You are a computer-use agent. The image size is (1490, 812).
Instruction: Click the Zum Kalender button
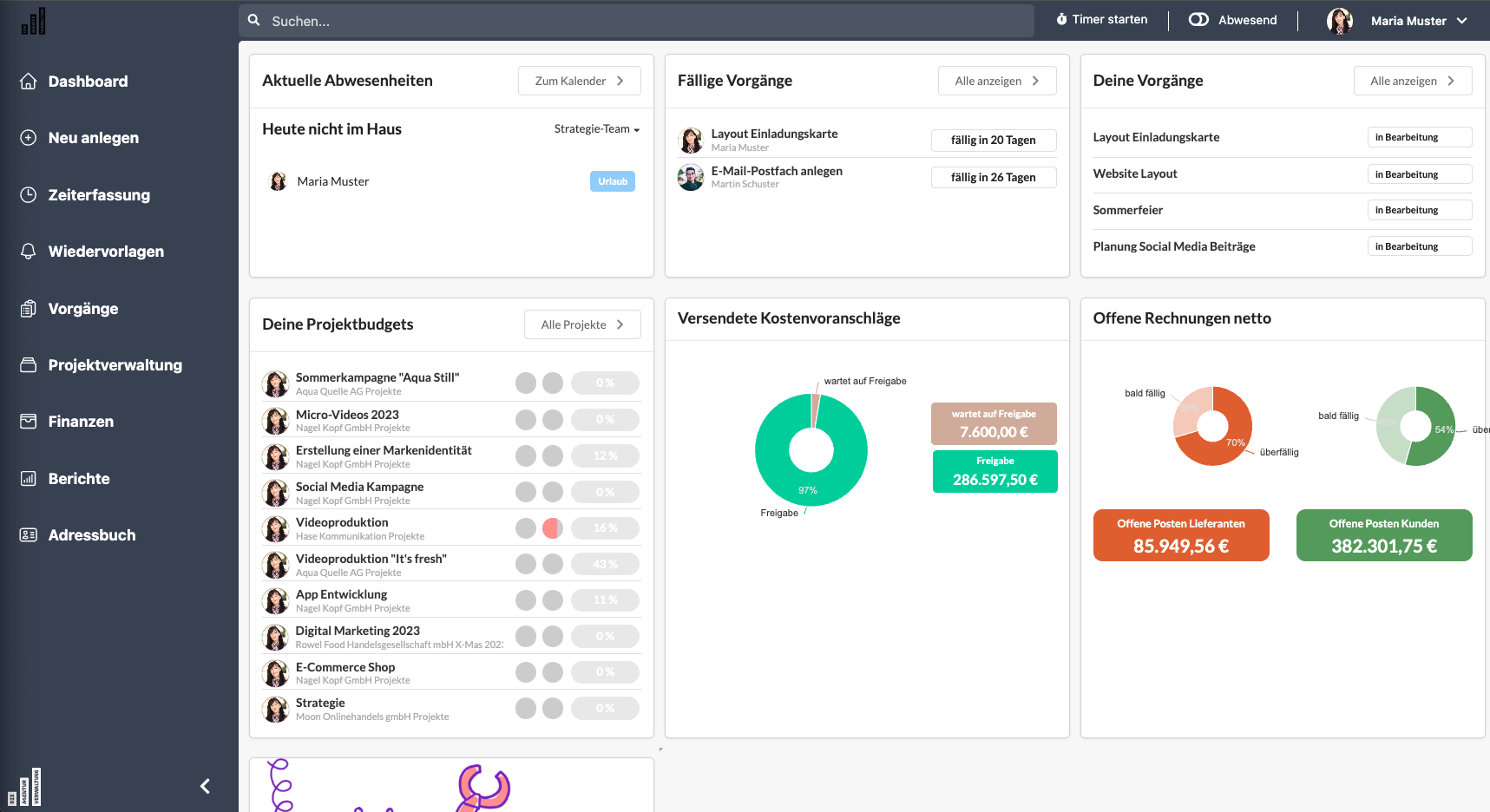coord(580,81)
